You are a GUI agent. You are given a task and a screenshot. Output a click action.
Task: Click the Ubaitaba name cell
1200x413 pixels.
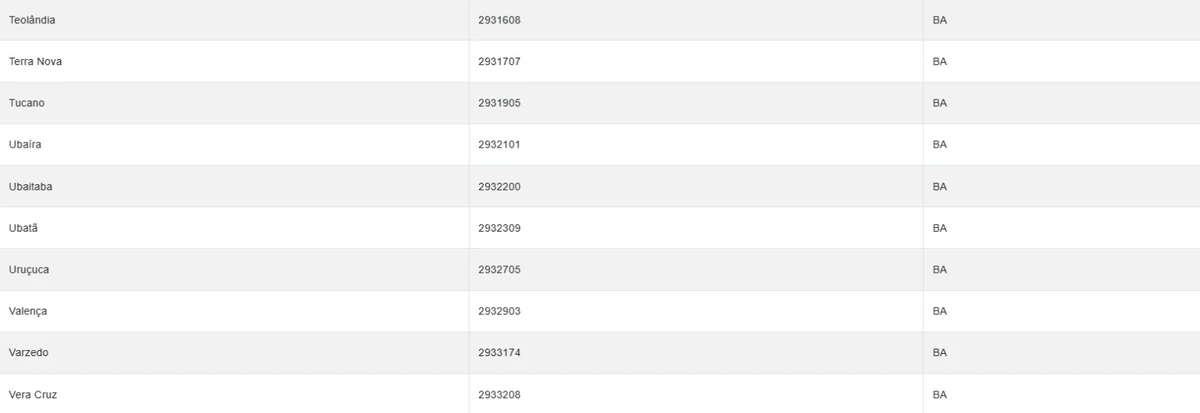pos(31,187)
